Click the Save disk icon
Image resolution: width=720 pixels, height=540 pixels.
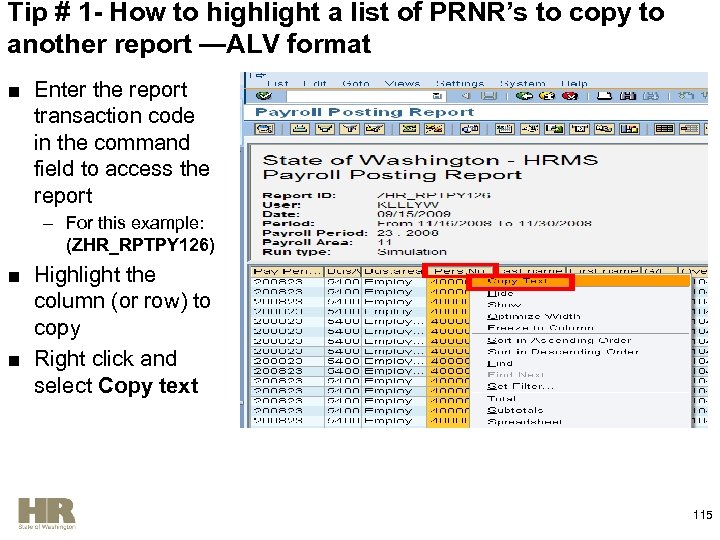point(489,96)
